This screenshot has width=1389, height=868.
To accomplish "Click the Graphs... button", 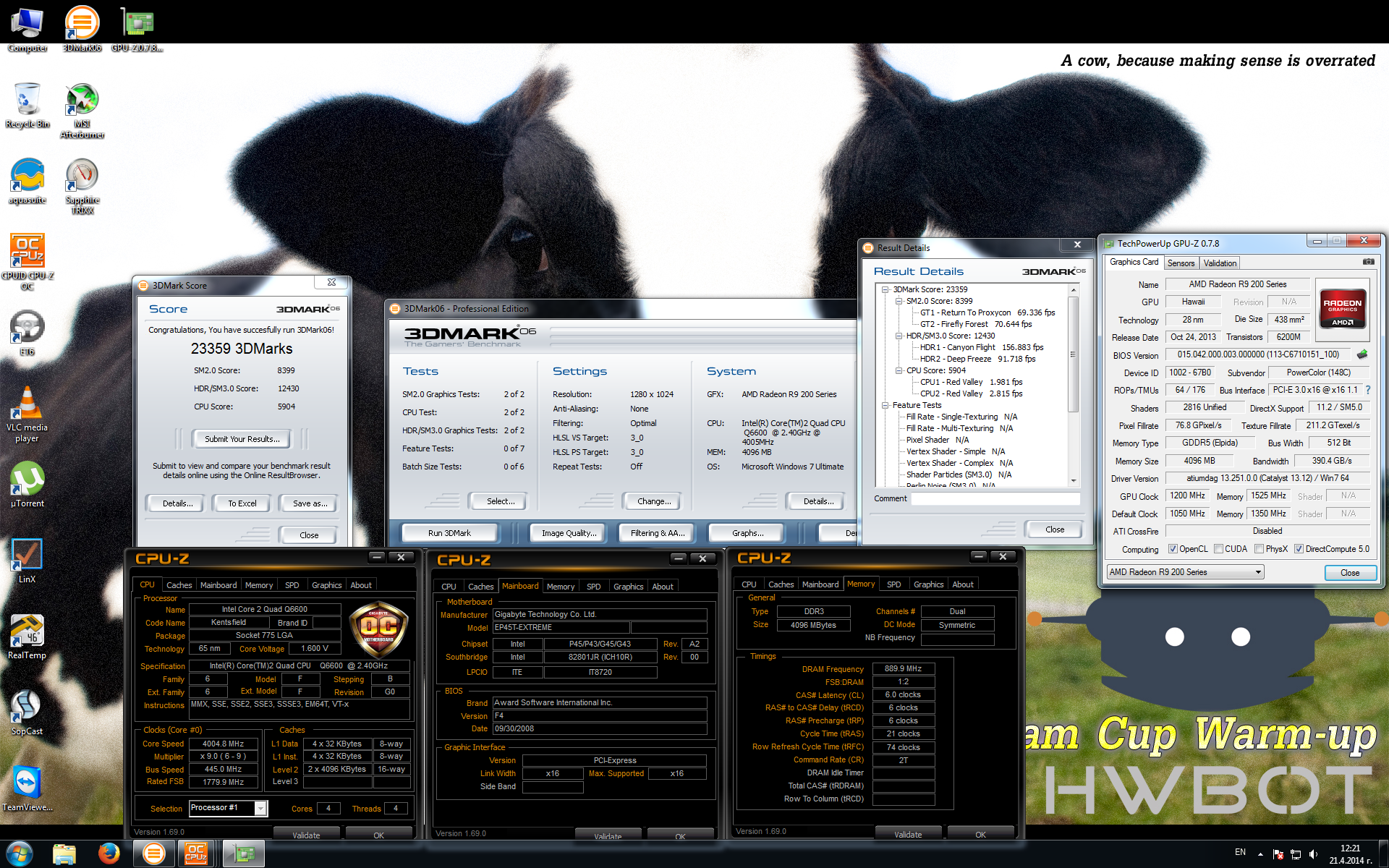I will [747, 533].
